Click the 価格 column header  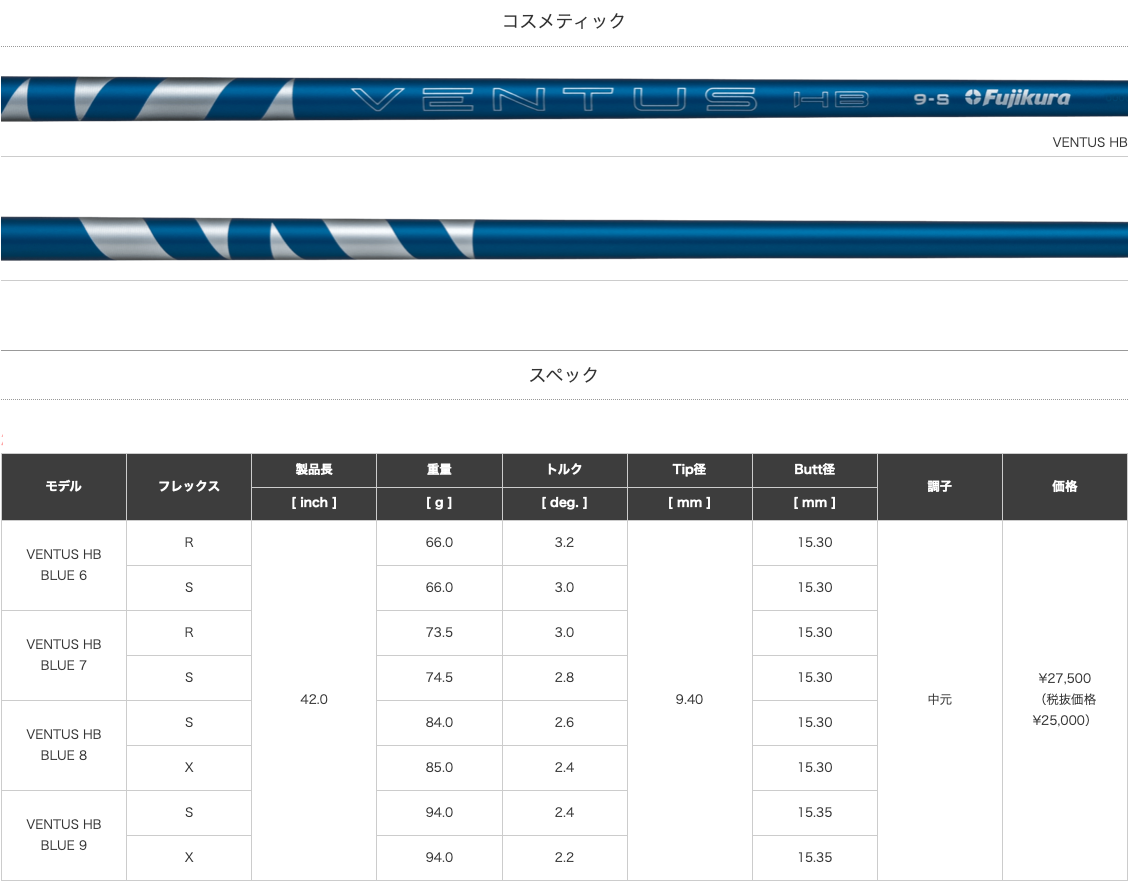1065,487
